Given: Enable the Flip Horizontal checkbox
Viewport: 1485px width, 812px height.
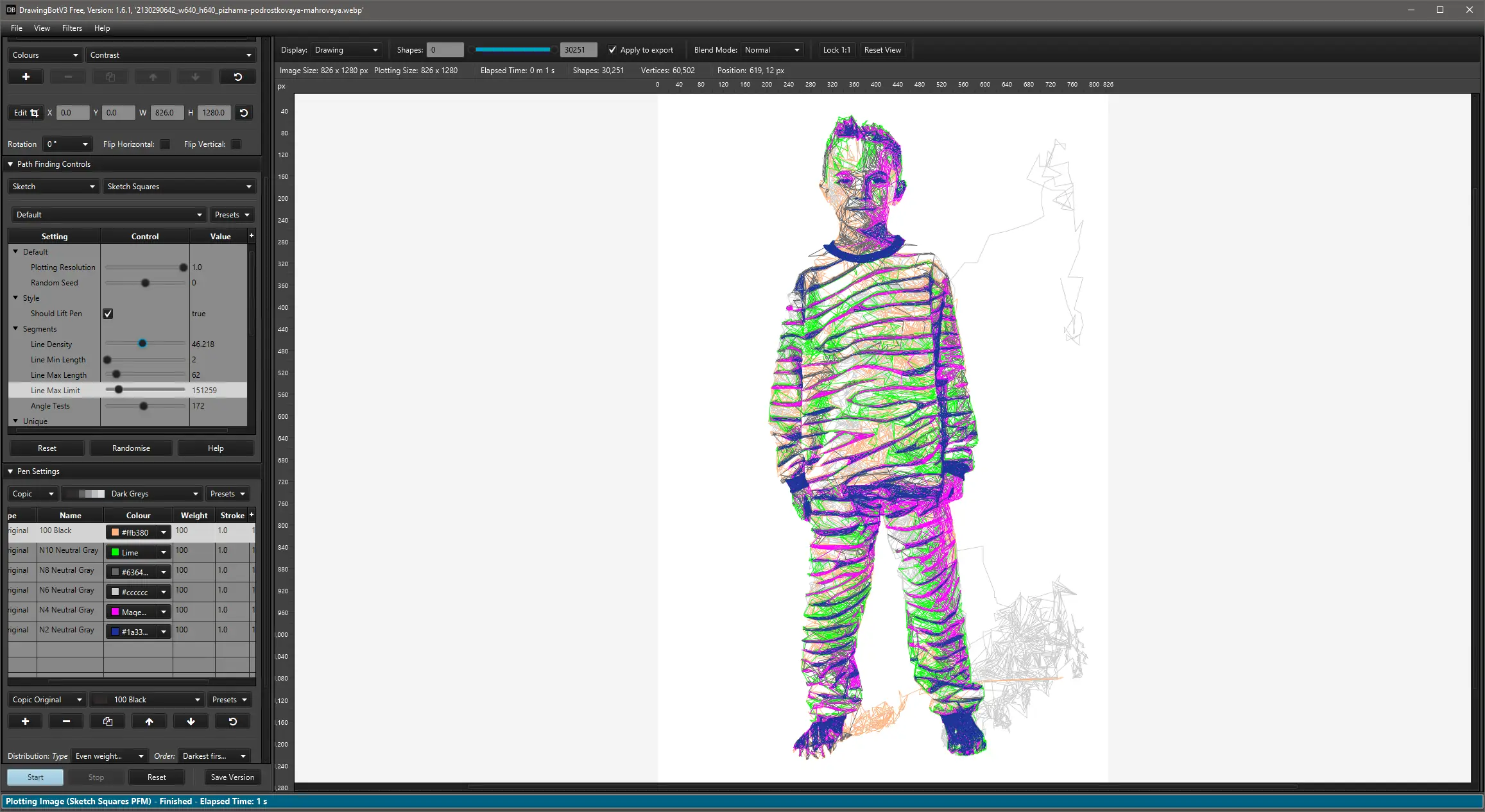Looking at the screenshot, I should pos(166,144).
